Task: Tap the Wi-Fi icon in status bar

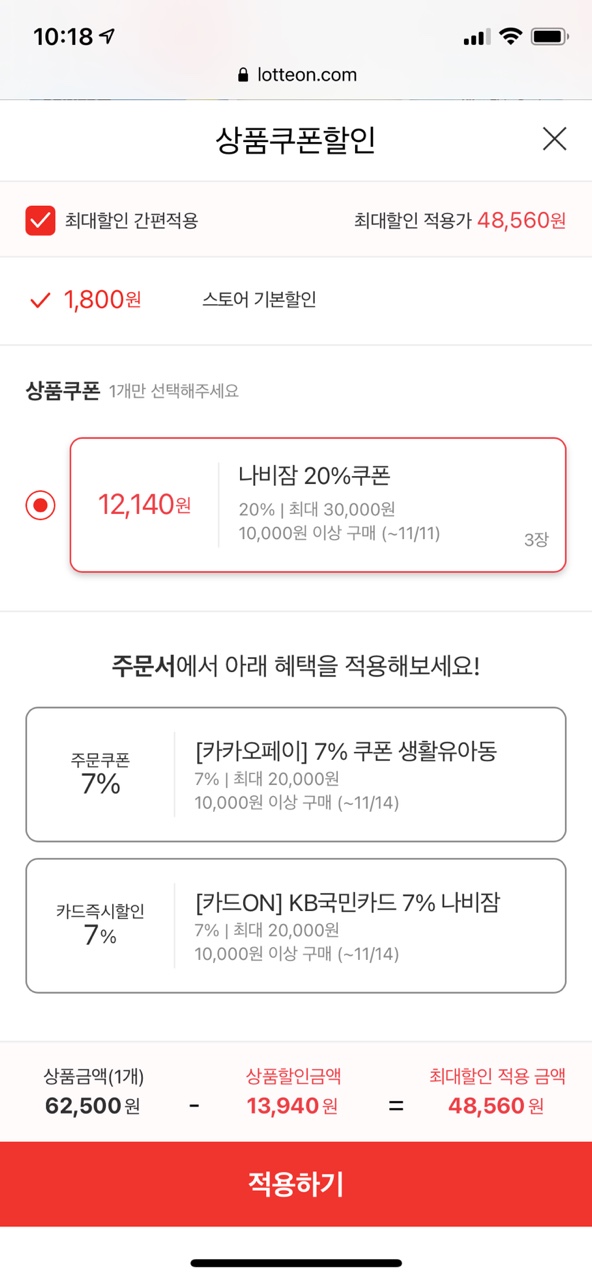Action: (x=511, y=37)
